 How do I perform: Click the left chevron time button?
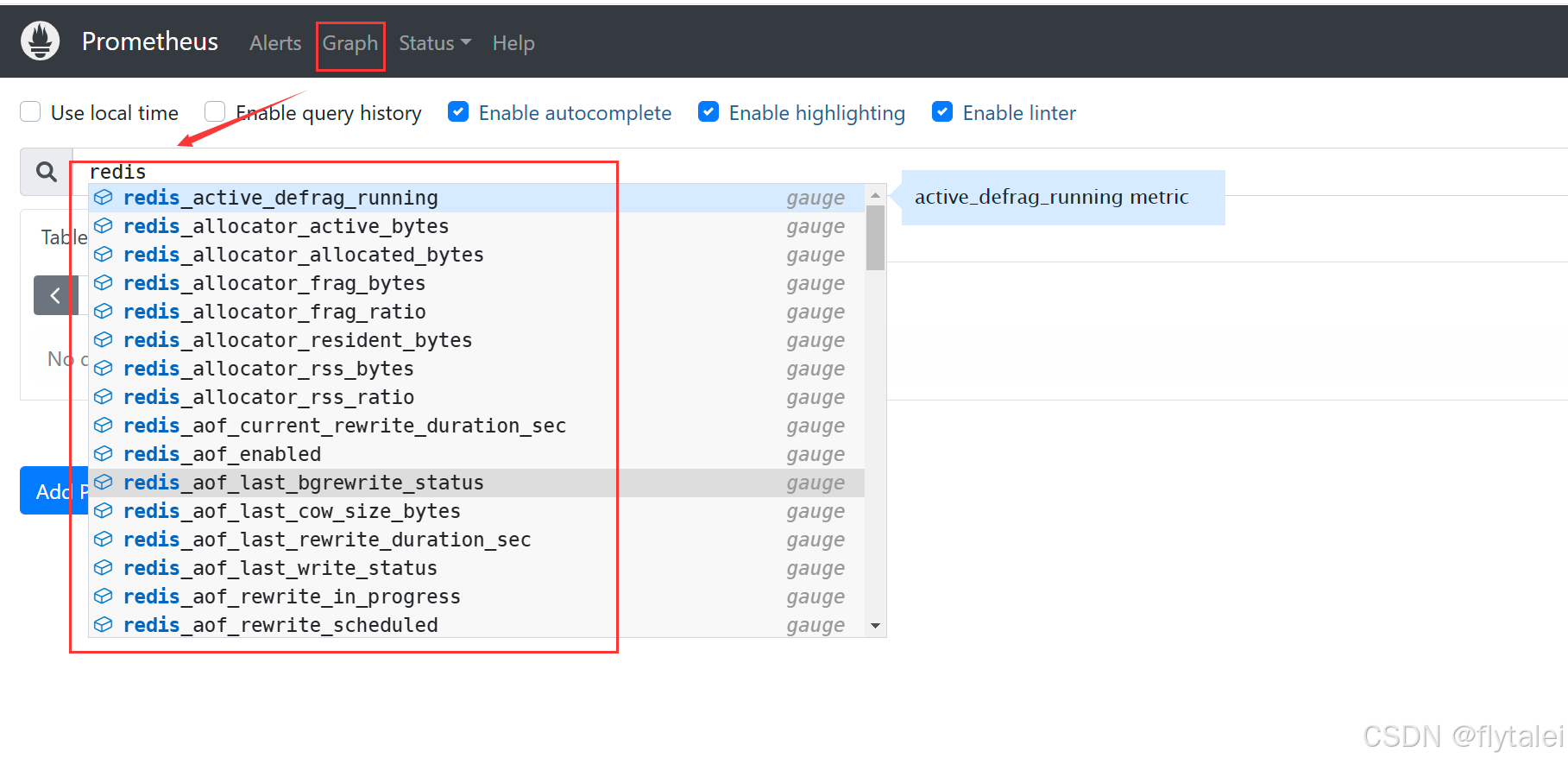55,295
